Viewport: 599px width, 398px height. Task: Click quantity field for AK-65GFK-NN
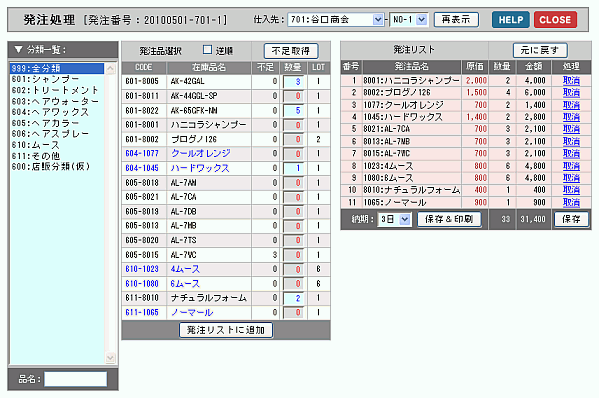point(293,111)
